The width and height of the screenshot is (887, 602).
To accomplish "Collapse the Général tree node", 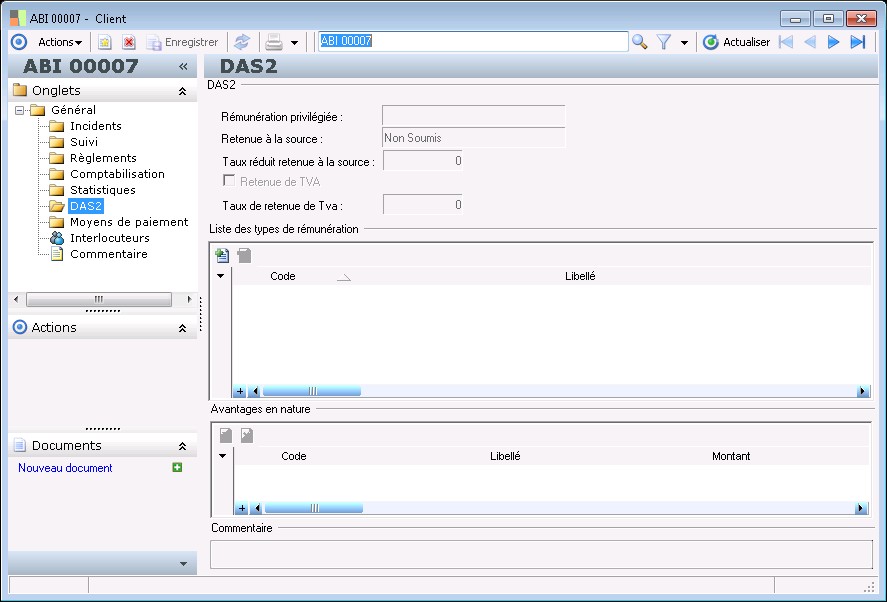I will point(20,110).
